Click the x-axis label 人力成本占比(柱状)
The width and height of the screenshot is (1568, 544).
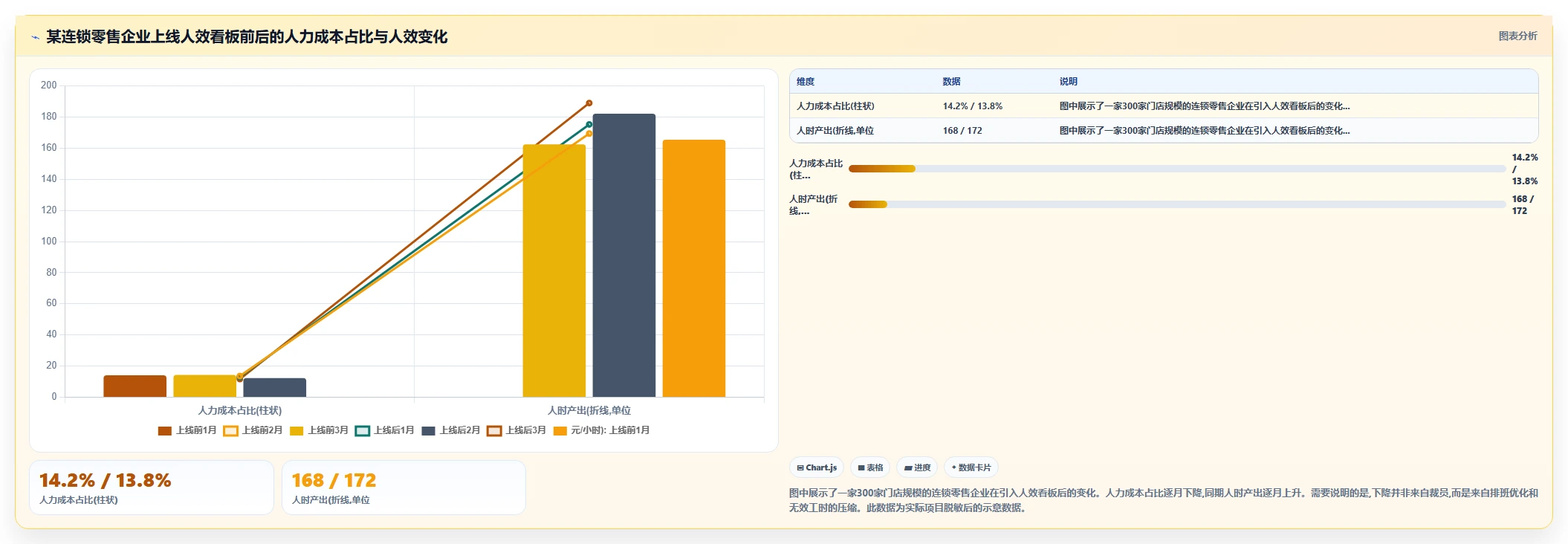(239, 410)
